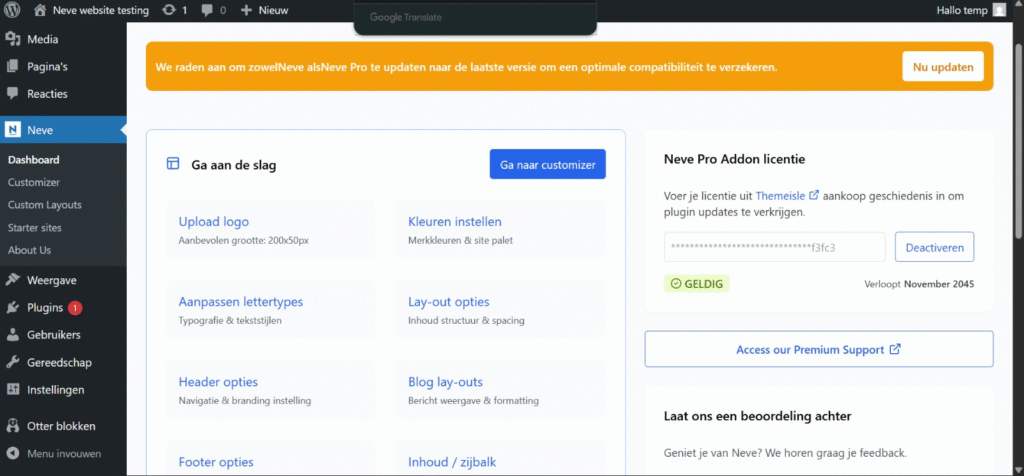Click the Ga naar customizer button
This screenshot has width=1024, height=476.
pos(547,165)
